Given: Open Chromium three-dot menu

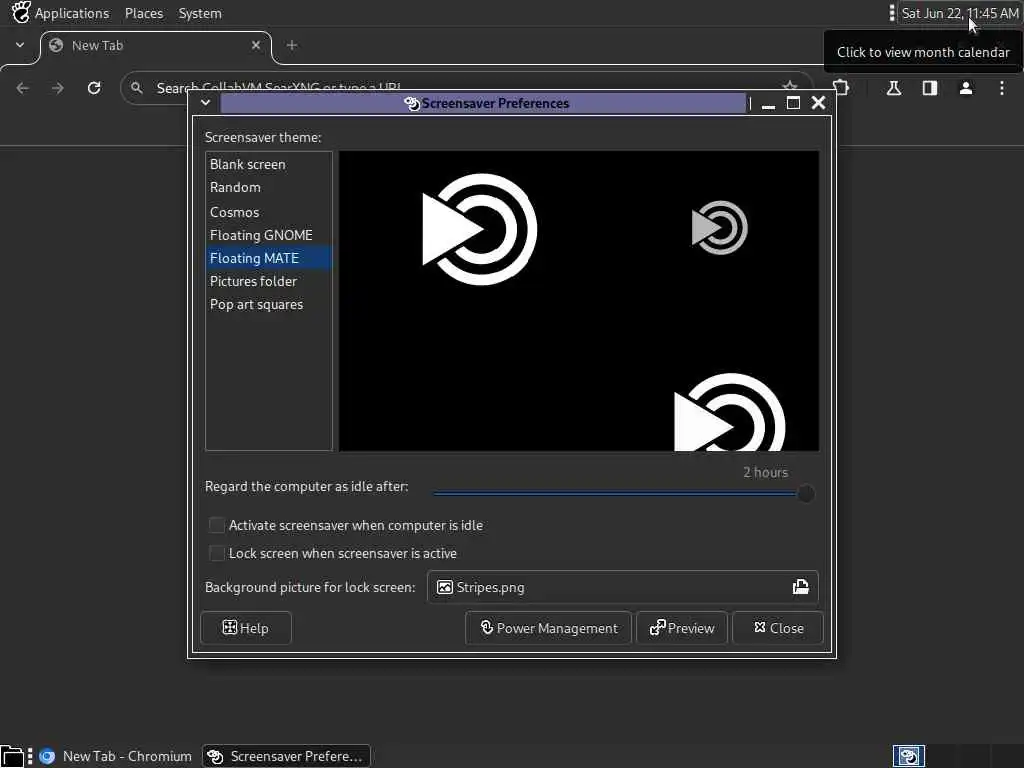Looking at the screenshot, I should tap(1002, 88).
